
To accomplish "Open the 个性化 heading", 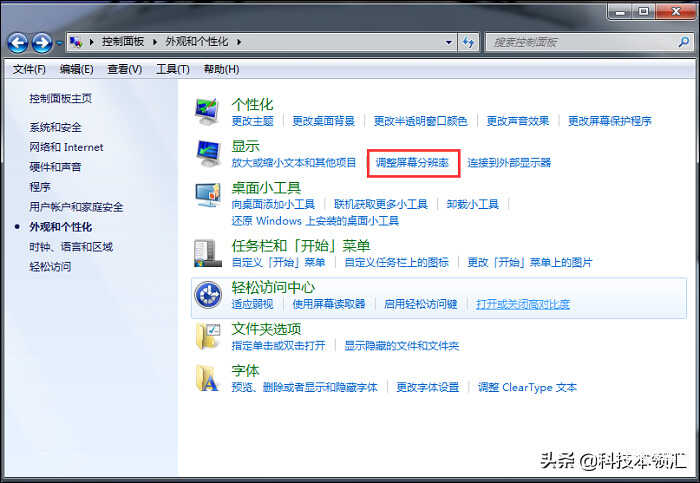I will [x=252, y=104].
